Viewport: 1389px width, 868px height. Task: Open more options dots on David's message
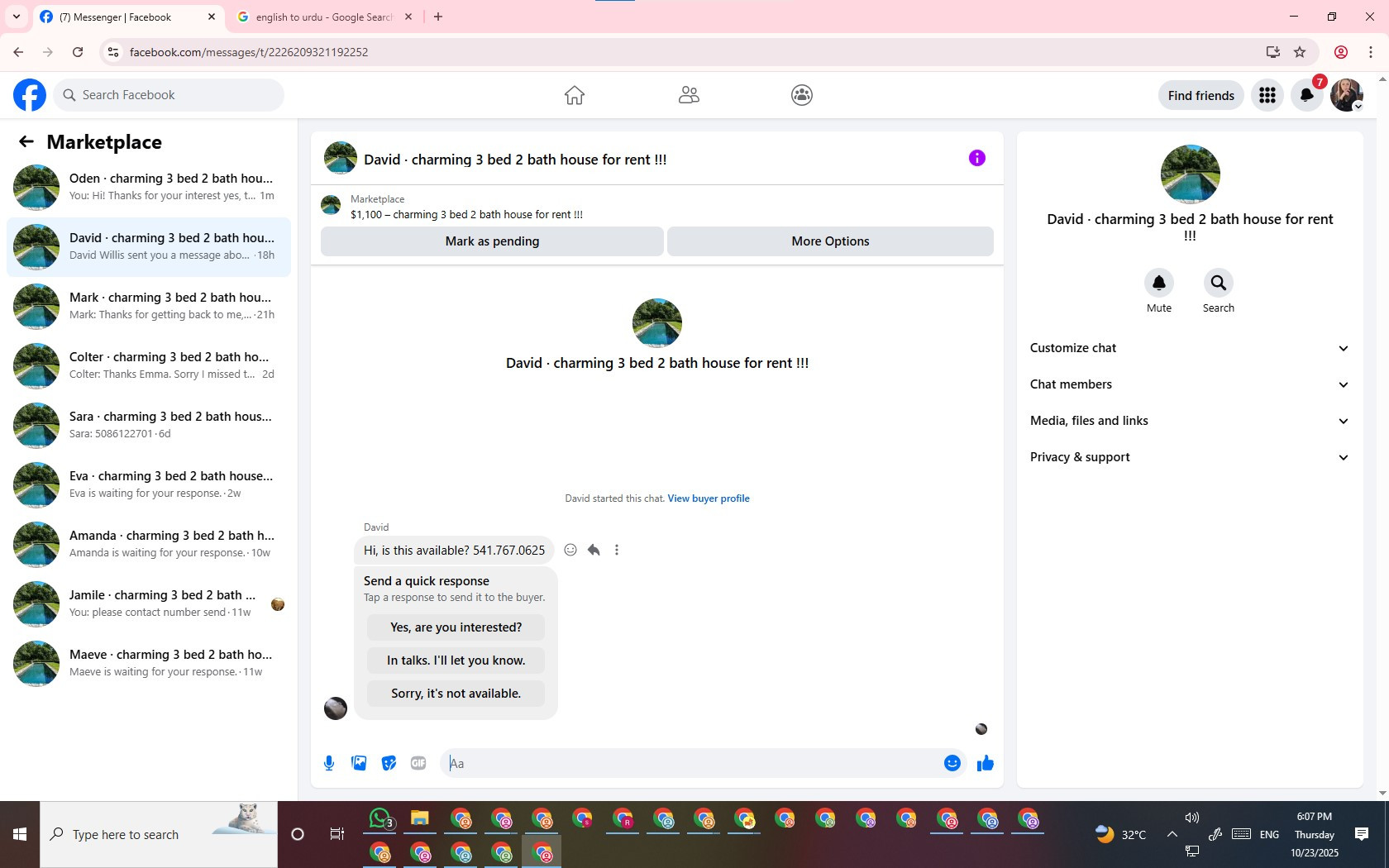(x=617, y=550)
